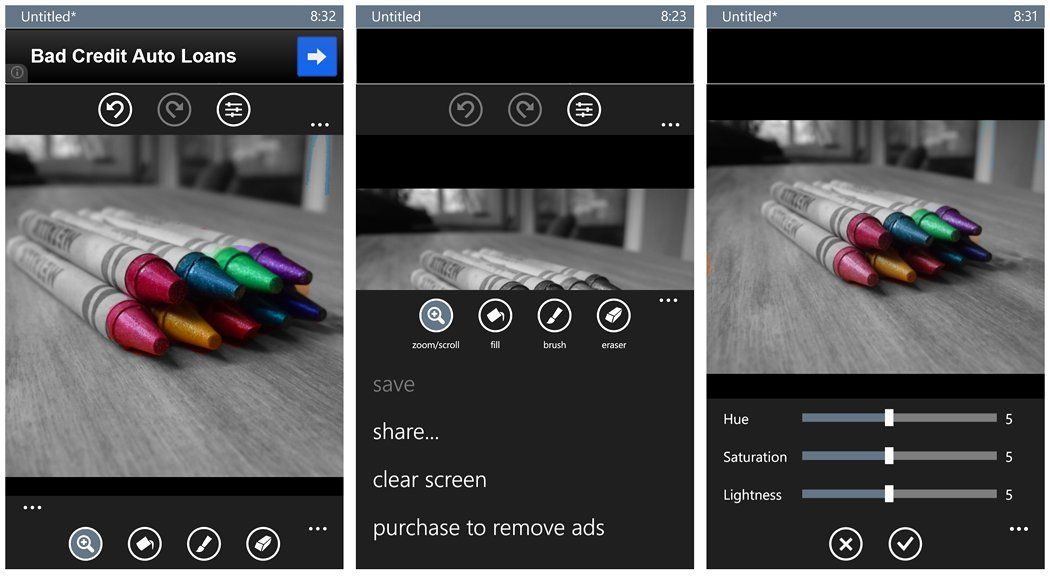Open the Bad Credit Auto Loans ad arrow
The image size is (1050, 578).
pyautogui.click(x=317, y=56)
